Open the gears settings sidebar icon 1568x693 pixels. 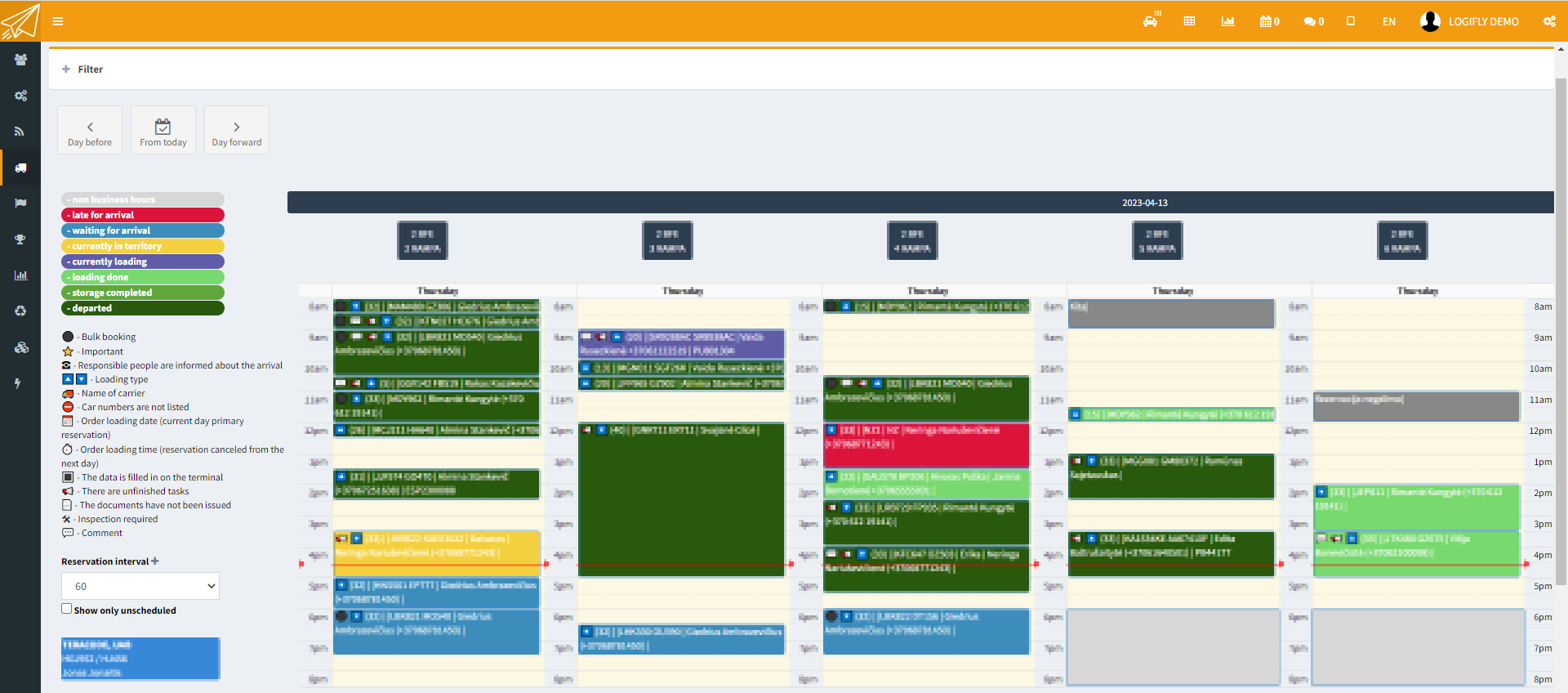pyautogui.click(x=20, y=96)
